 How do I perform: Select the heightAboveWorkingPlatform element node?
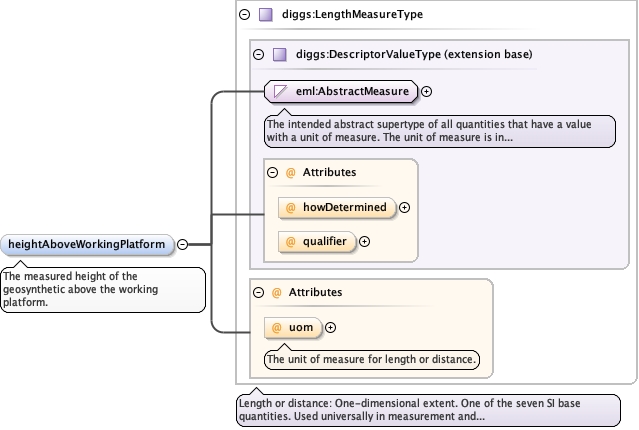click(87, 245)
